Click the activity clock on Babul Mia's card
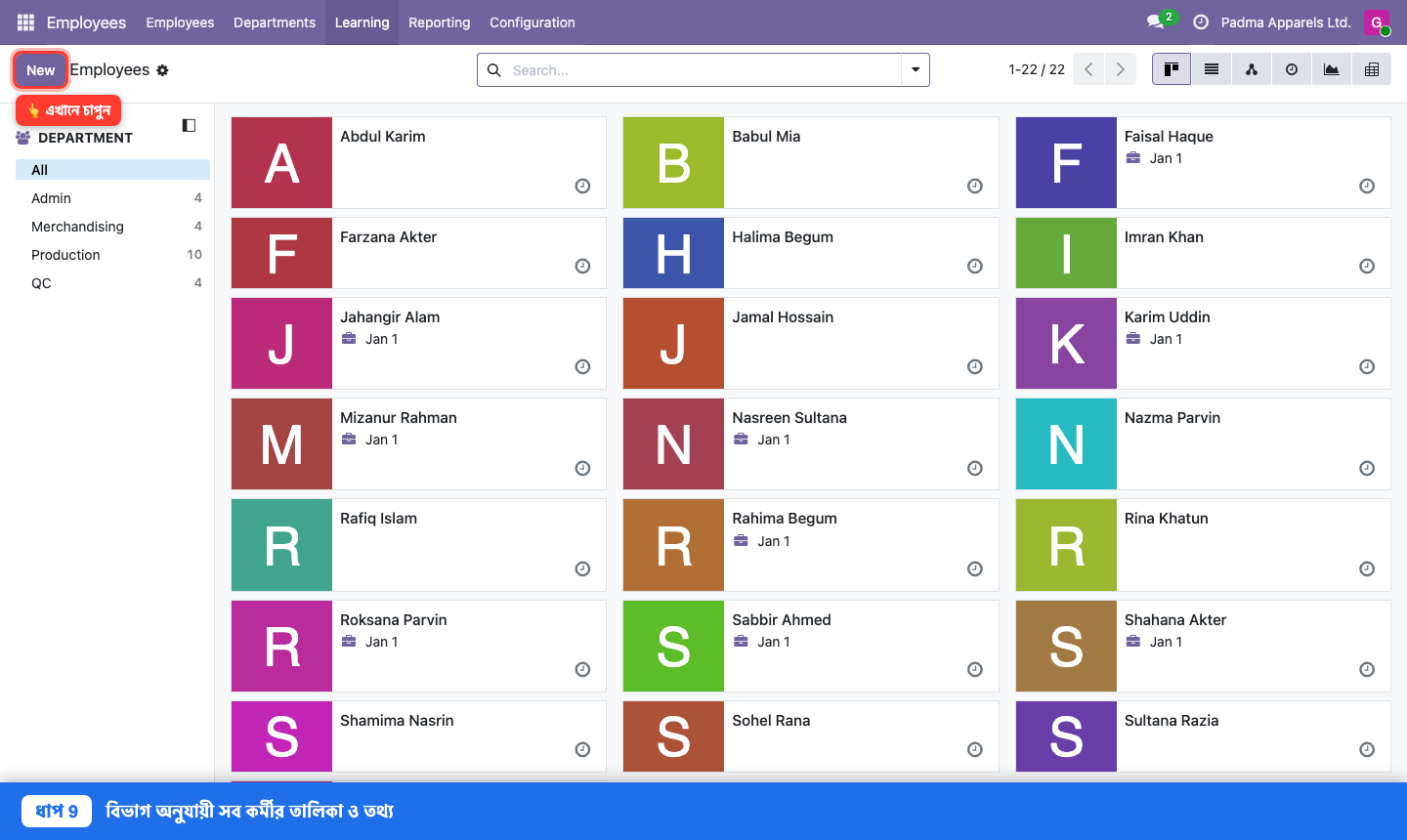The width and height of the screenshot is (1407, 840). (975, 186)
